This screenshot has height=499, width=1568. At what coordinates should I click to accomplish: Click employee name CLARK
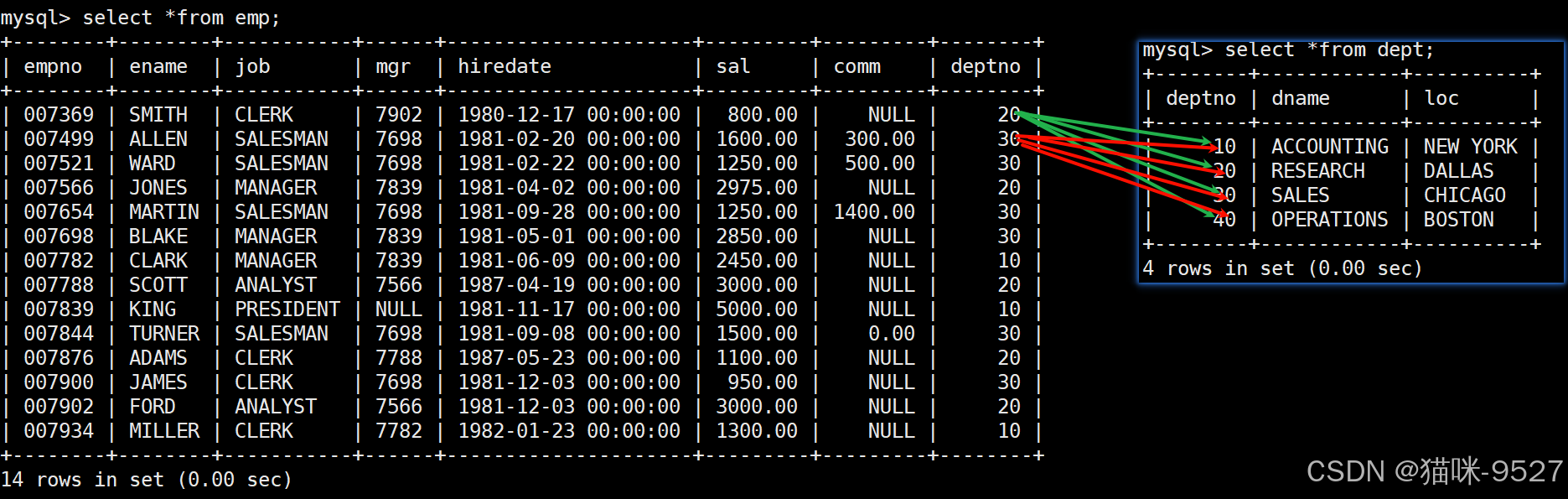click(x=158, y=260)
